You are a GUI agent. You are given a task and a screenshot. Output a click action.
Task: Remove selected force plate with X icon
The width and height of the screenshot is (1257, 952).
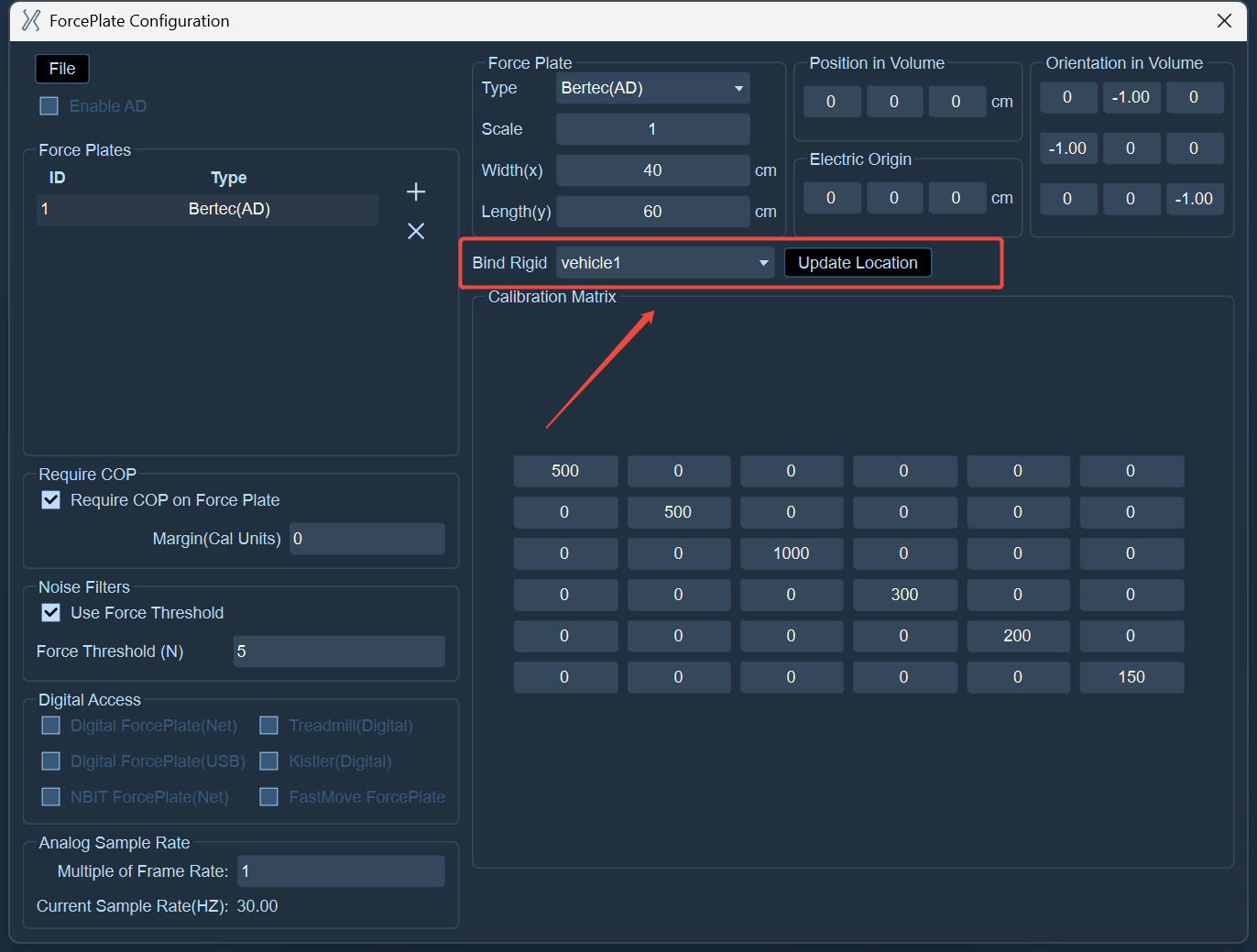[x=416, y=231]
